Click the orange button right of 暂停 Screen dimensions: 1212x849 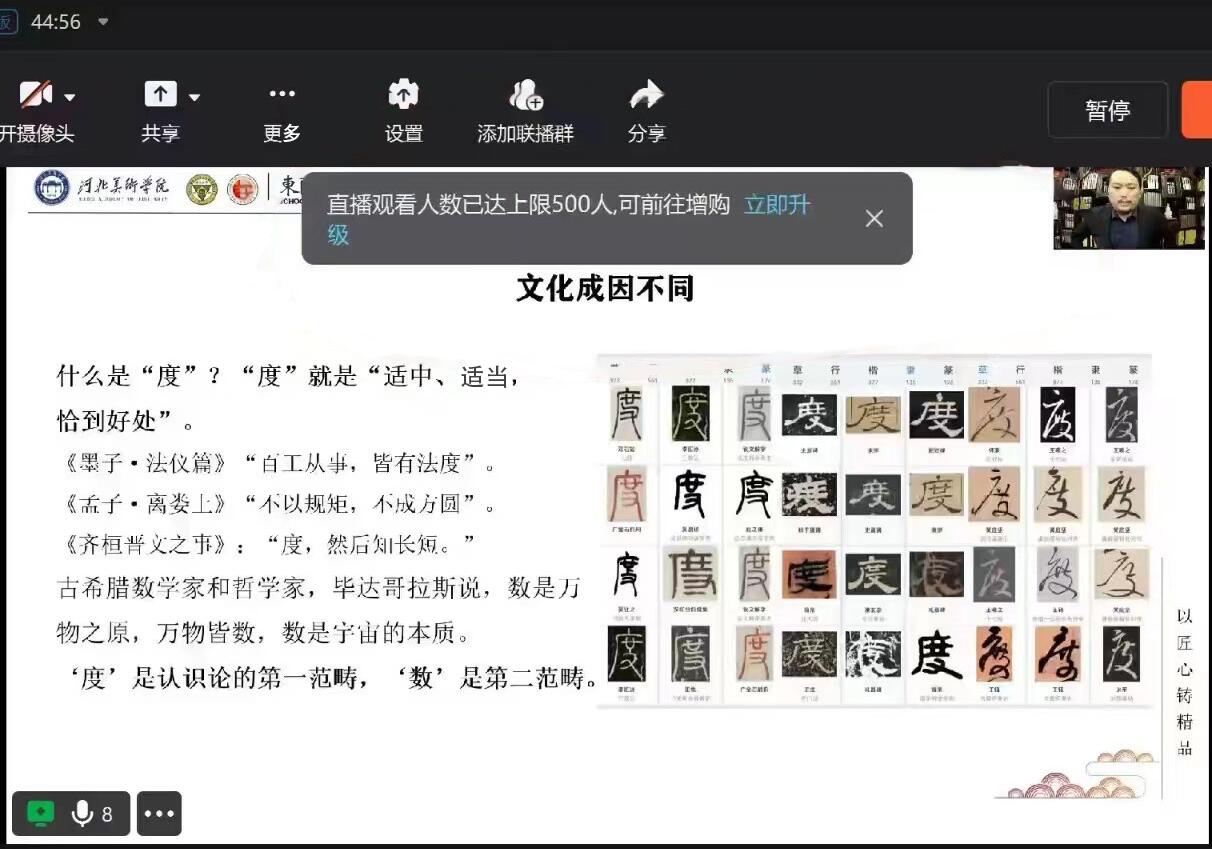(1197, 110)
